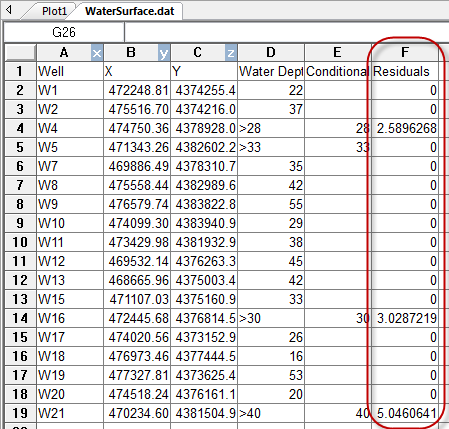Click cell with X value 476973.46
Viewport: 449px width, 429px height.
137,356
